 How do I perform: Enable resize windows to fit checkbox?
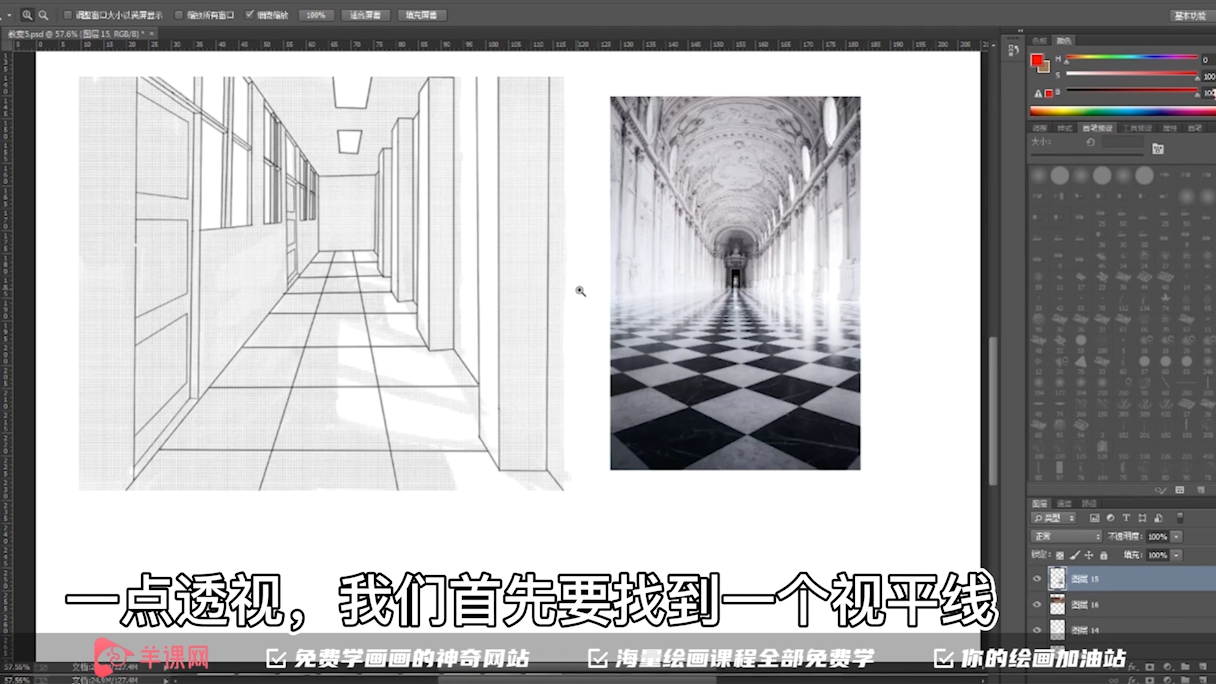pos(68,15)
